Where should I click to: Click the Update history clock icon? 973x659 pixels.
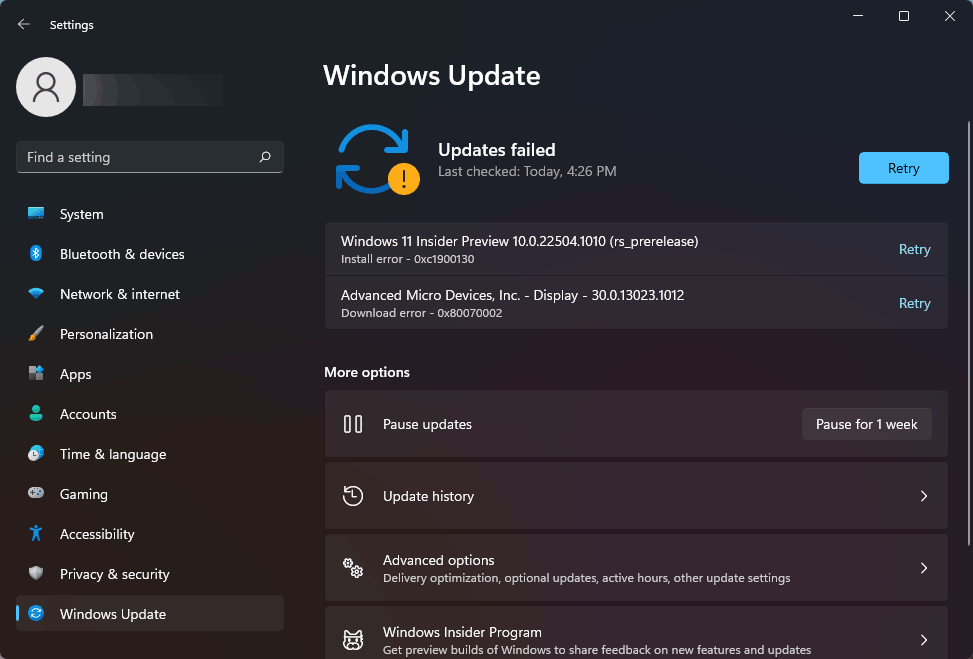352,495
